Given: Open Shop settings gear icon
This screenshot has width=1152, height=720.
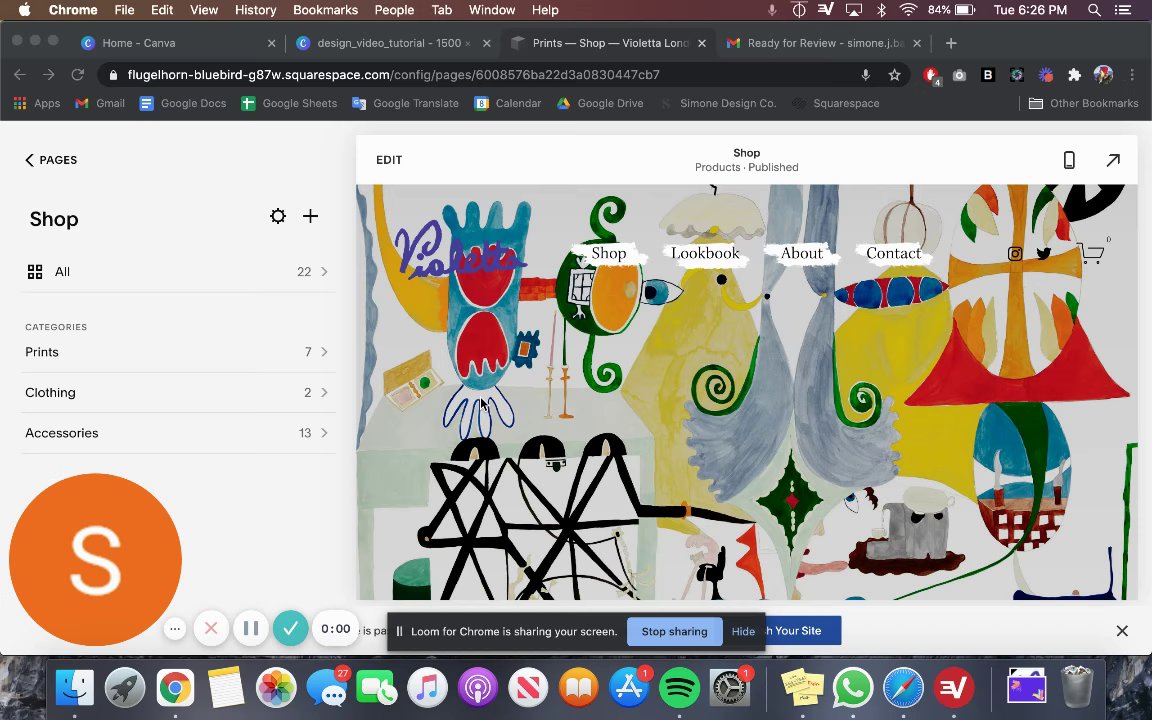Looking at the screenshot, I should tap(278, 216).
